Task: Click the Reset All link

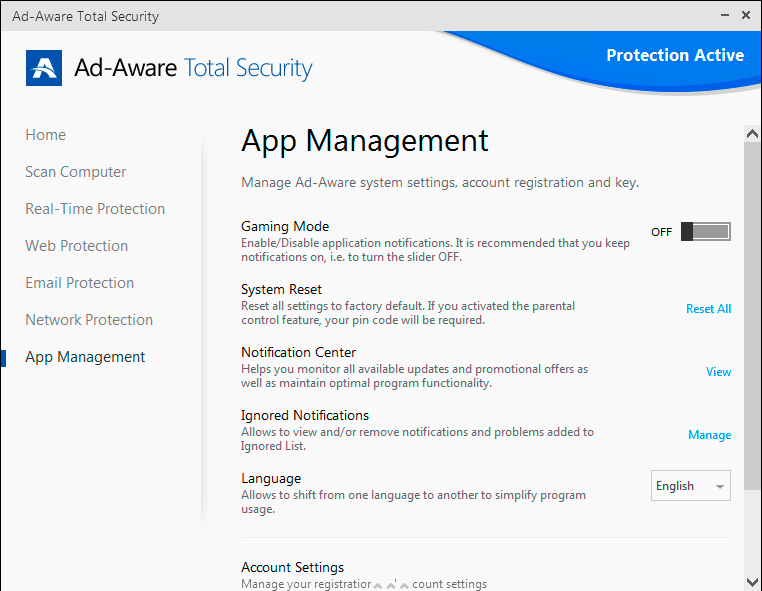Action: click(708, 309)
